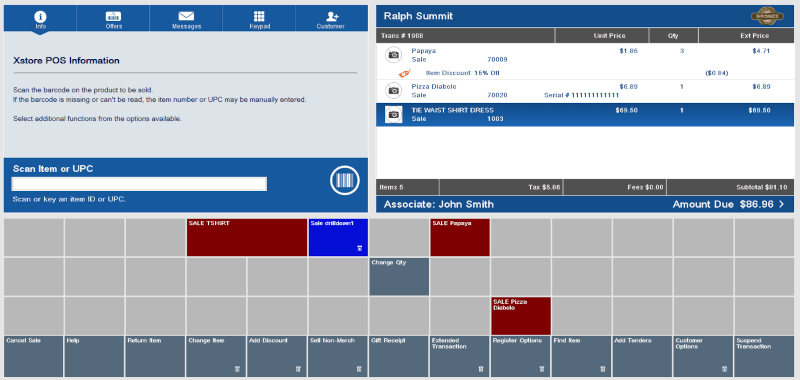Focus the Scan Item or UPC field
Screen dimensions: 800x380
click(x=139, y=184)
